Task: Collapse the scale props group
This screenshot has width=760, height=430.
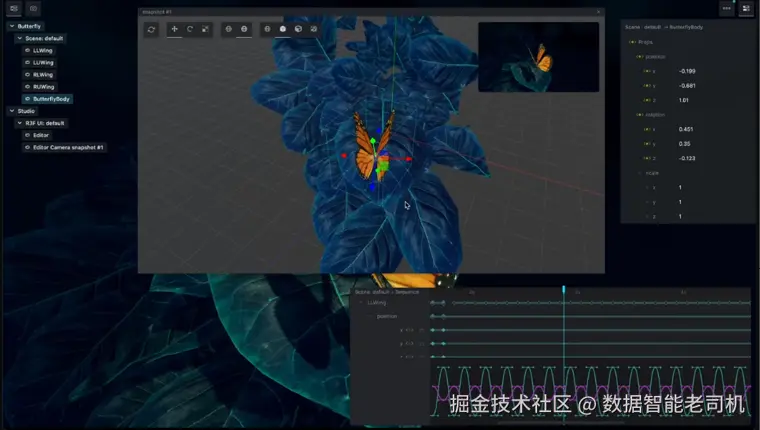Action: click(x=640, y=173)
